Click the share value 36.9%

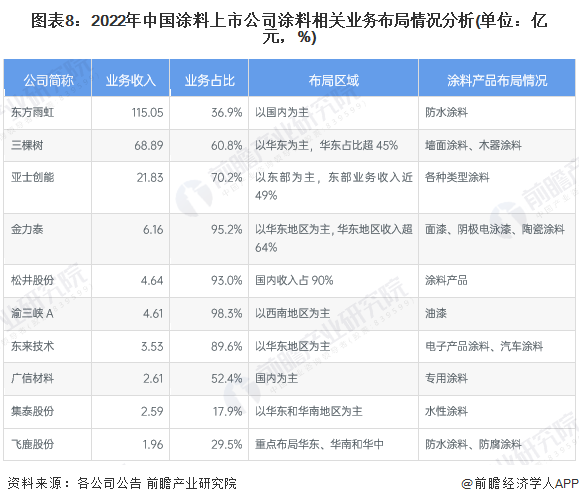pyautogui.click(x=227, y=113)
